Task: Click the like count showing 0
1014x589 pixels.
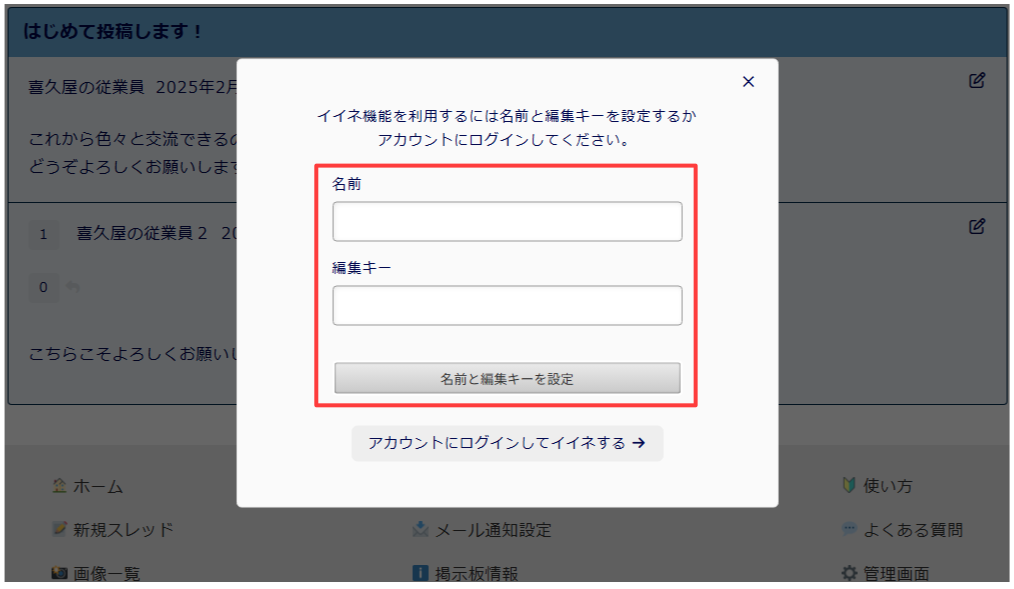Action: [x=44, y=286]
